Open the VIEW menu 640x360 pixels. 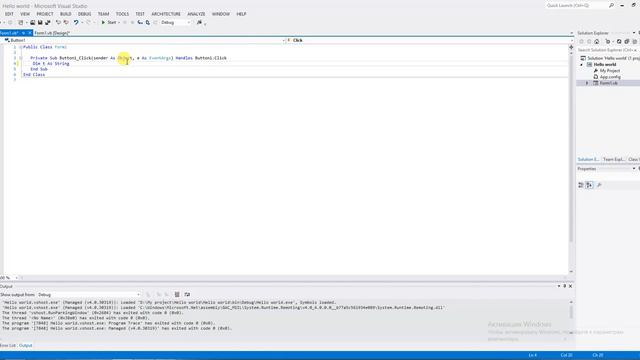25,14
